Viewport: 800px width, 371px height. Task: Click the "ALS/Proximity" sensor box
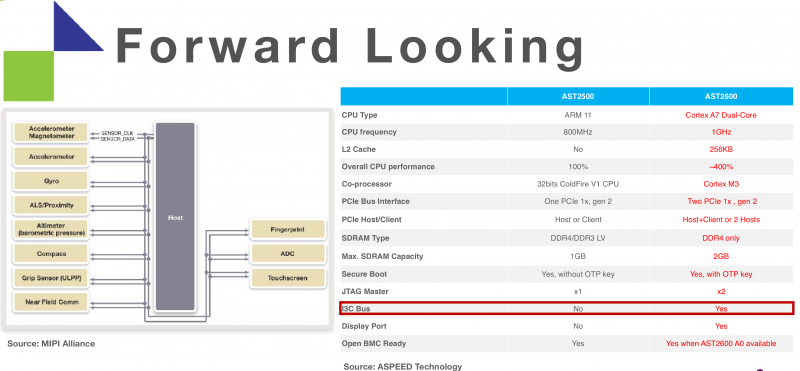tap(51, 205)
